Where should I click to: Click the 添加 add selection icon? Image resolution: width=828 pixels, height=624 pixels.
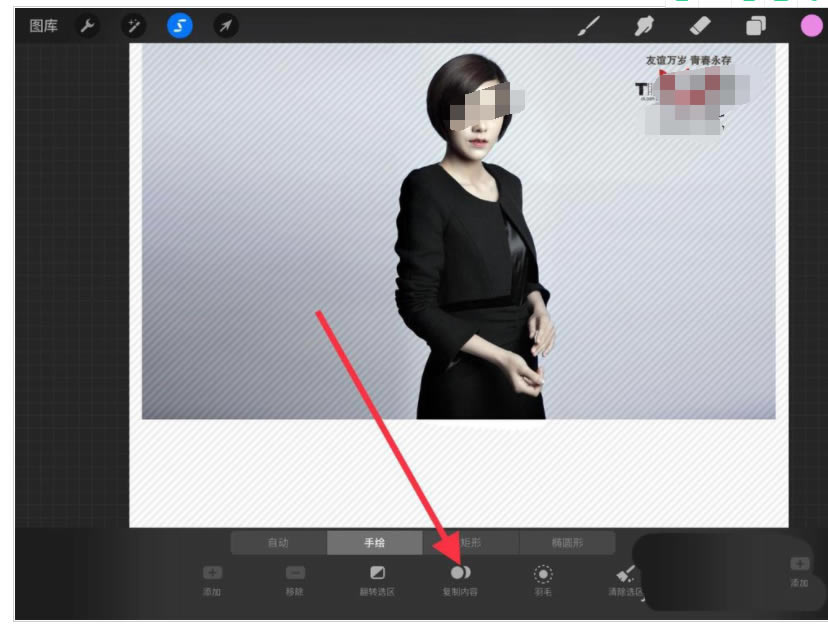click(212, 573)
